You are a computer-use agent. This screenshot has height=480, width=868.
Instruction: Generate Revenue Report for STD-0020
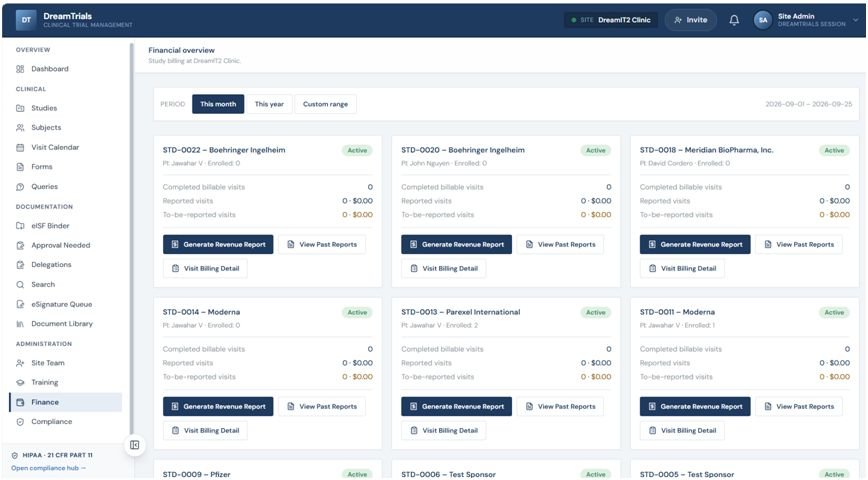[457, 244]
